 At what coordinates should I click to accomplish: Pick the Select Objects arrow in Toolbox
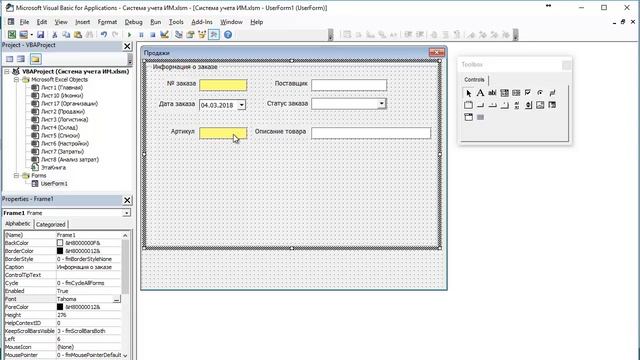tap(468, 93)
